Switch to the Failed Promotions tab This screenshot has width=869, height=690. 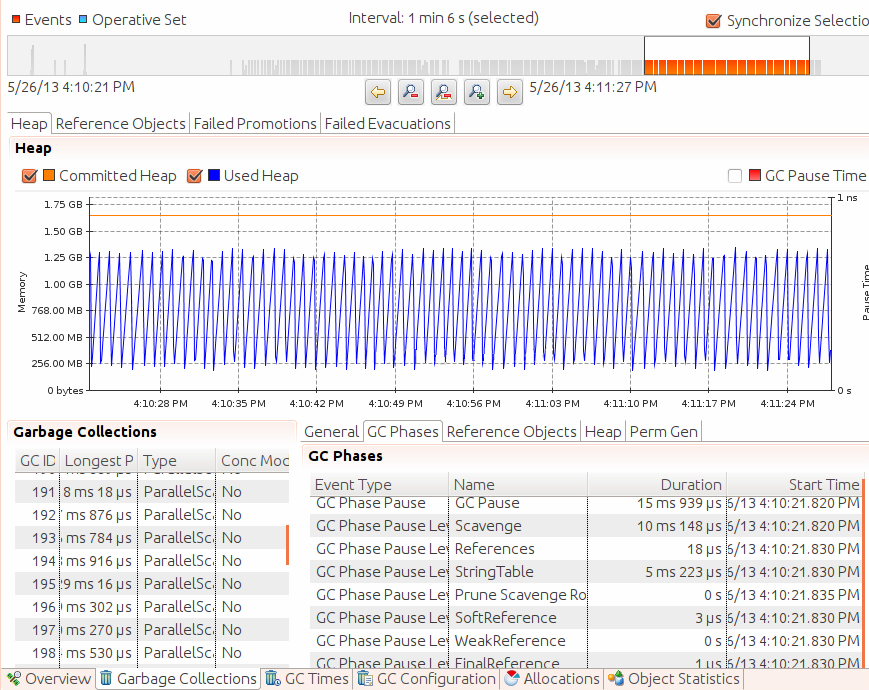click(x=255, y=124)
